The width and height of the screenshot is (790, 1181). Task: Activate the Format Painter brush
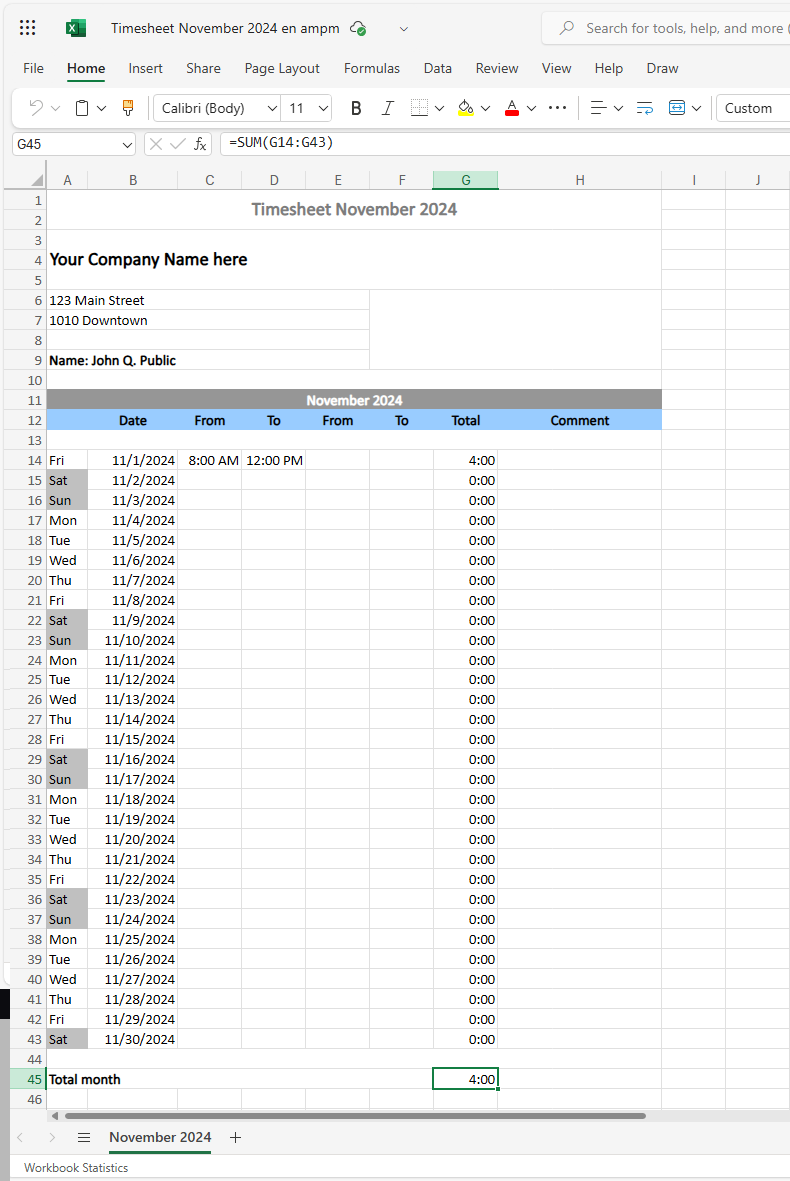[128, 108]
